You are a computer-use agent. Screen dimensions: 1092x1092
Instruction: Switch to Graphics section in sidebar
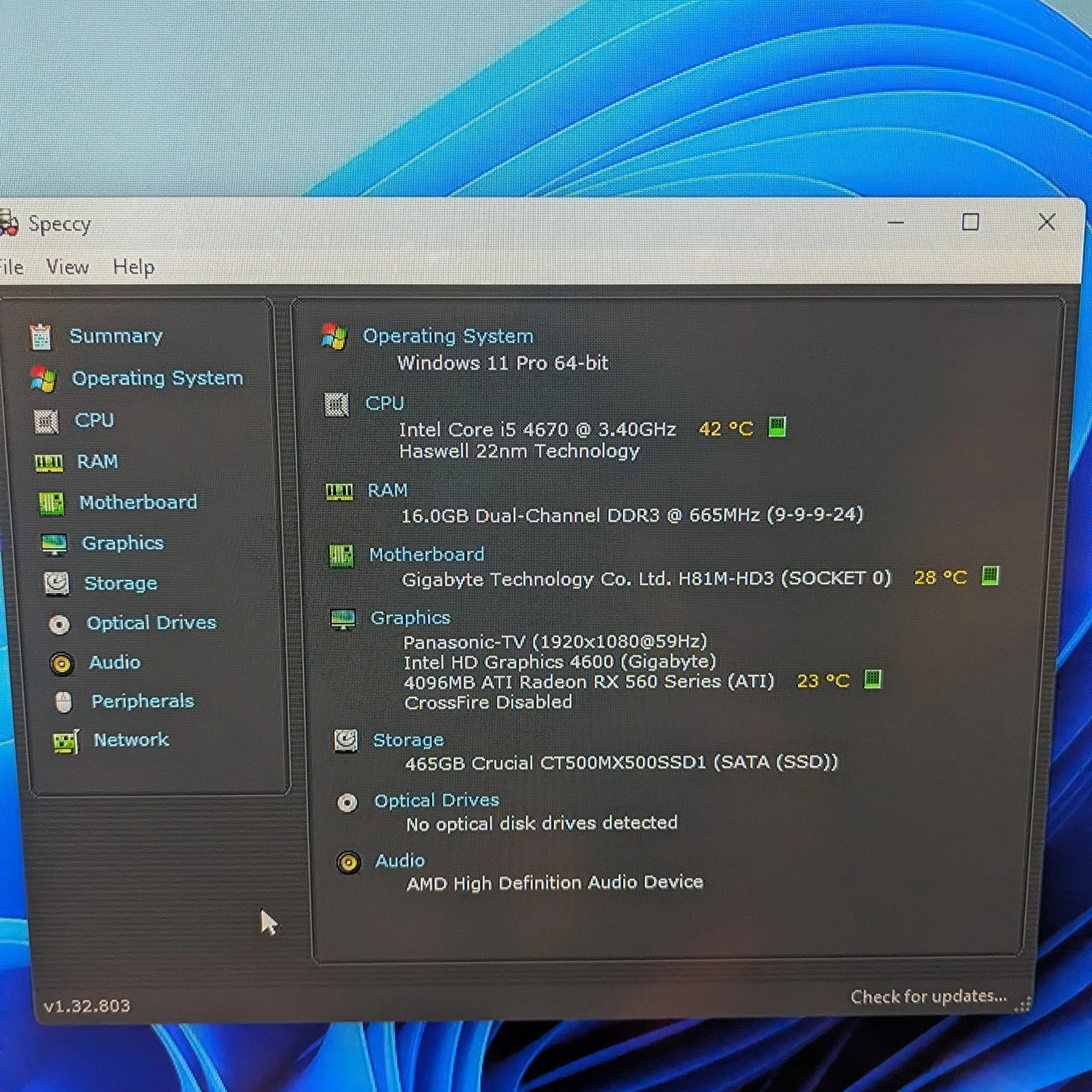123,543
